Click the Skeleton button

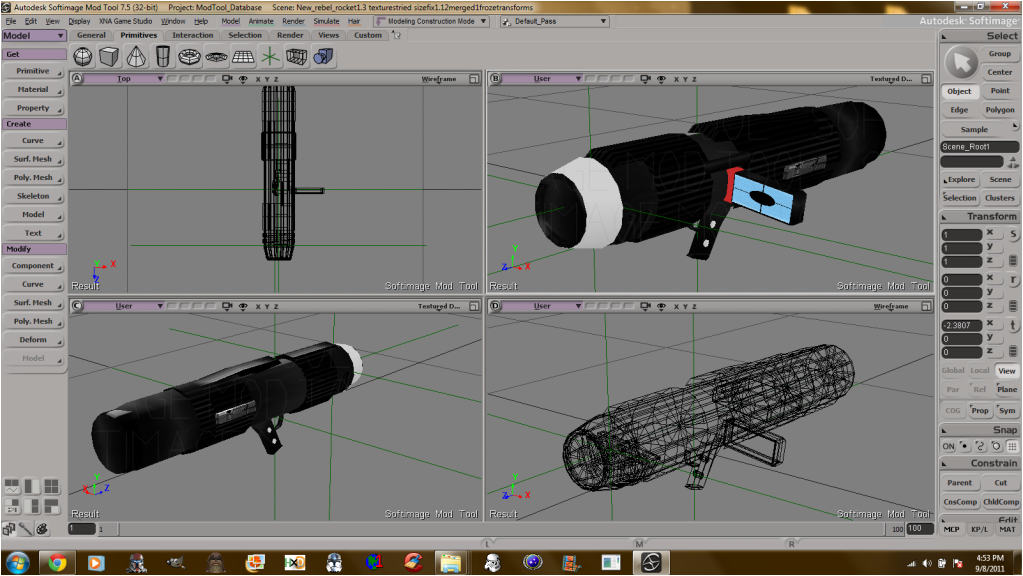[33, 196]
